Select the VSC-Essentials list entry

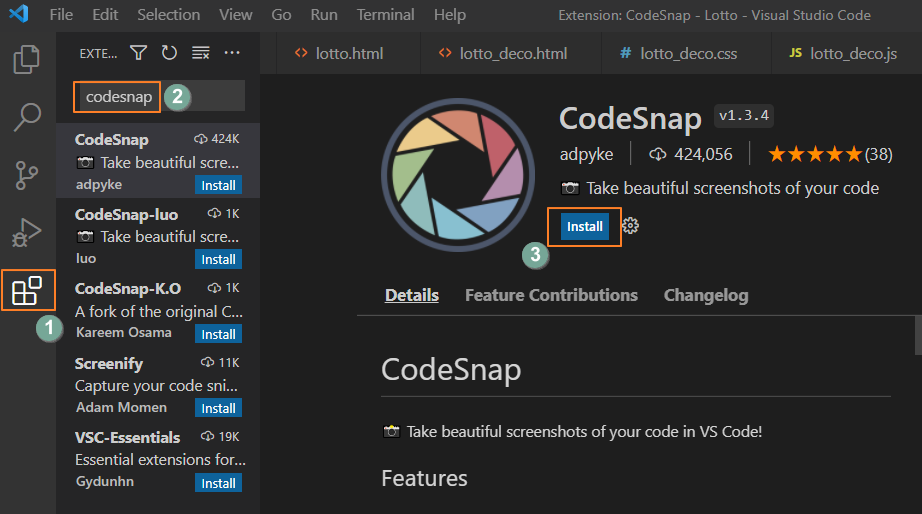click(158, 459)
